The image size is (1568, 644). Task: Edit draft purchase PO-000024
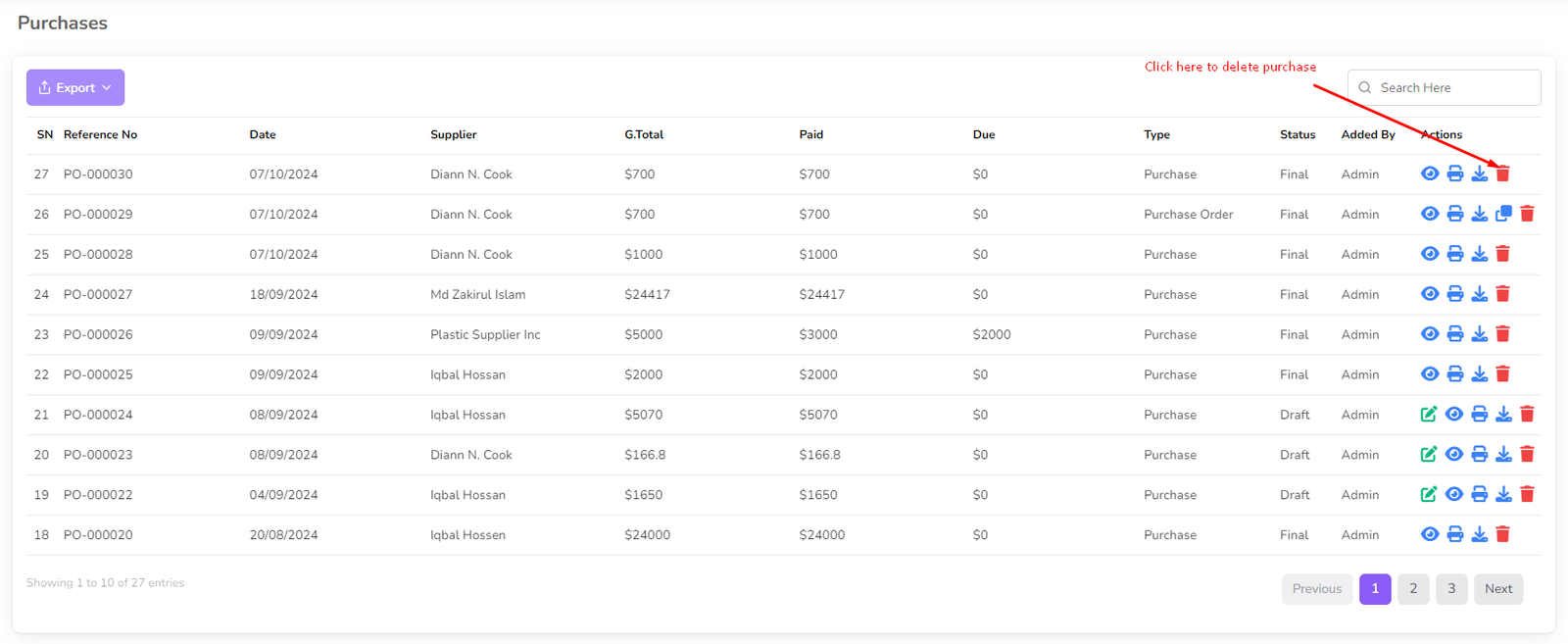[1429, 415]
